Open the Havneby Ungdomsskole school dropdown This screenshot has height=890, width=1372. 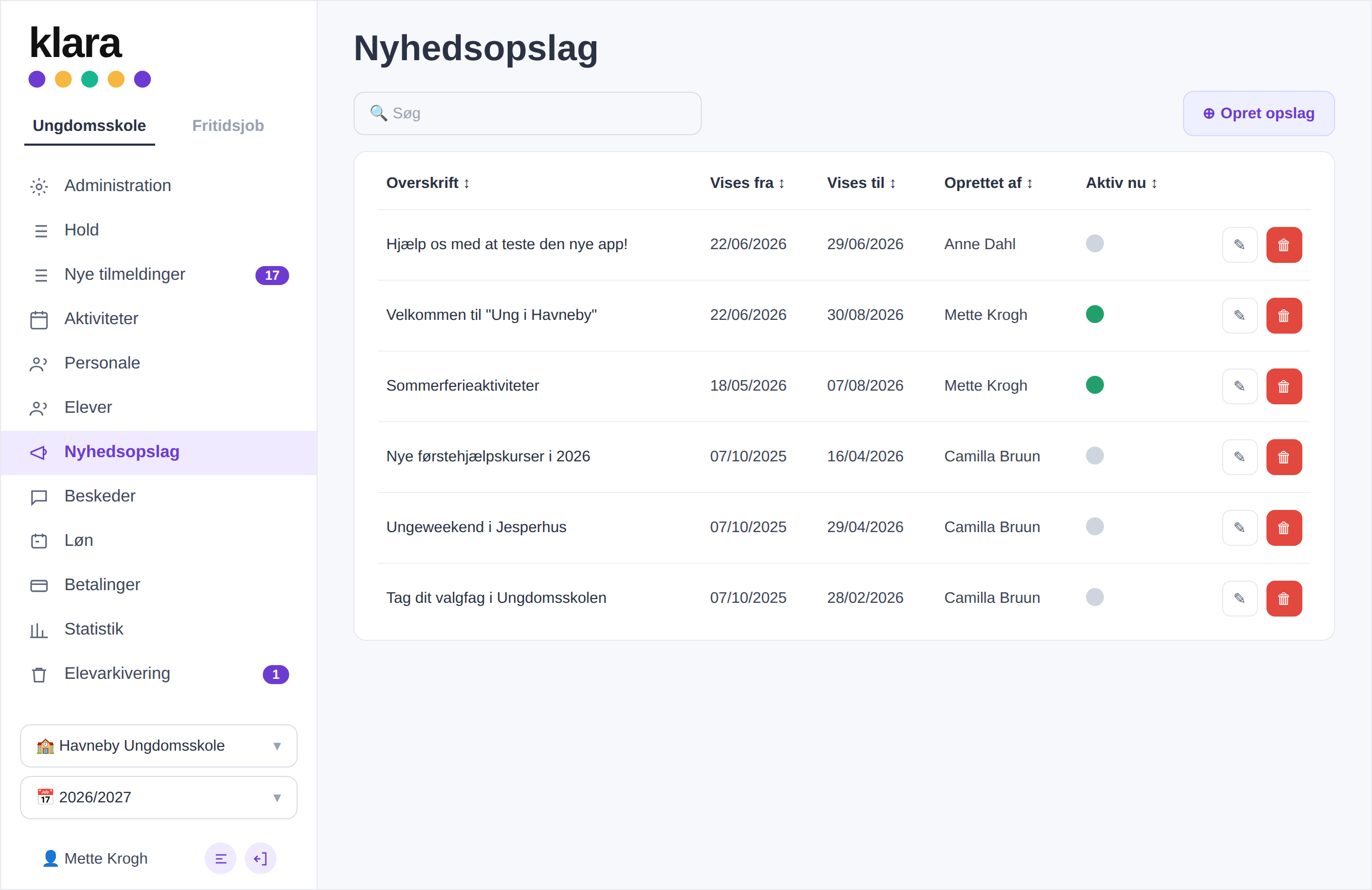(158, 746)
